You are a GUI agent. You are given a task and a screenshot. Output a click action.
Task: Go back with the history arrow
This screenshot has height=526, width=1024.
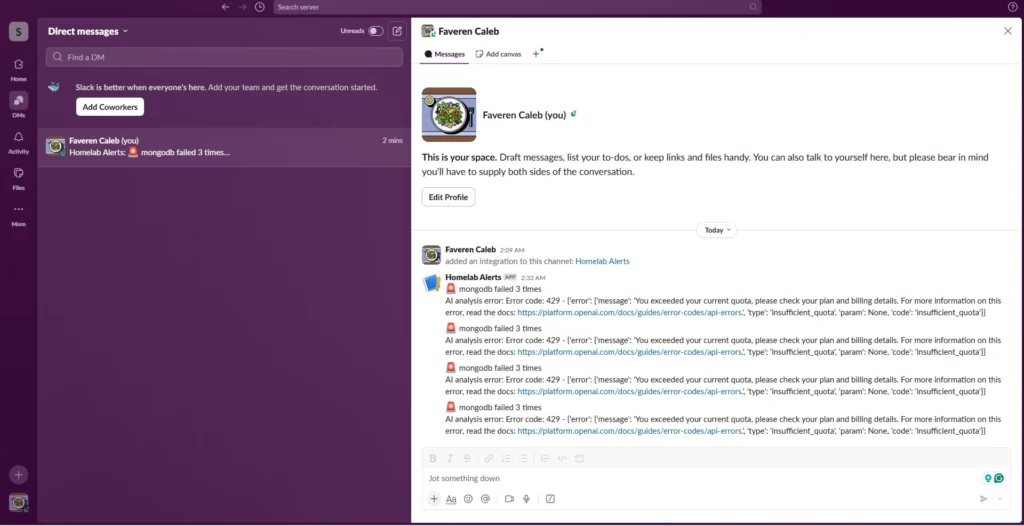225,7
